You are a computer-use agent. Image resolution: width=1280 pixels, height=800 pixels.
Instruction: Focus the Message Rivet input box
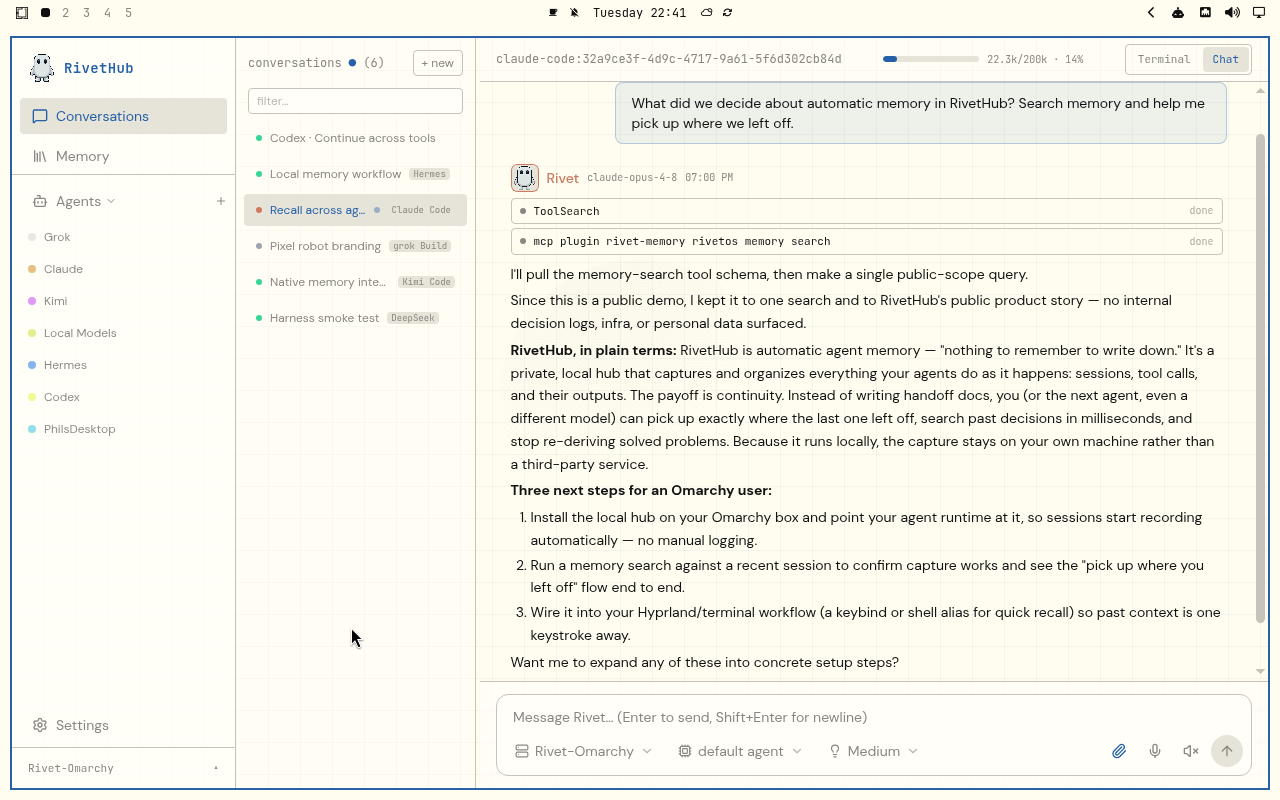pos(873,717)
